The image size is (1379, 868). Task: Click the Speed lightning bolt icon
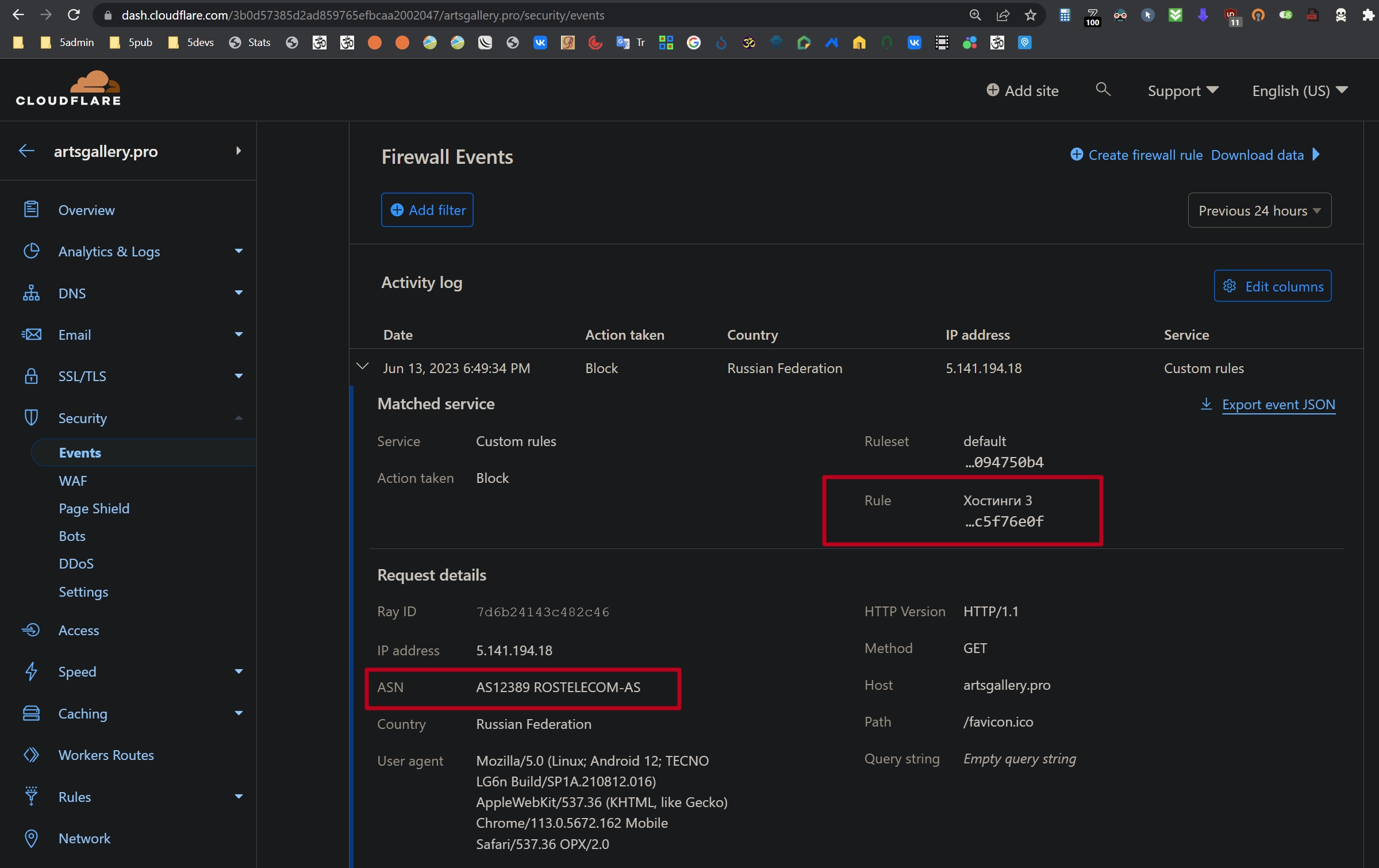pos(31,671)
